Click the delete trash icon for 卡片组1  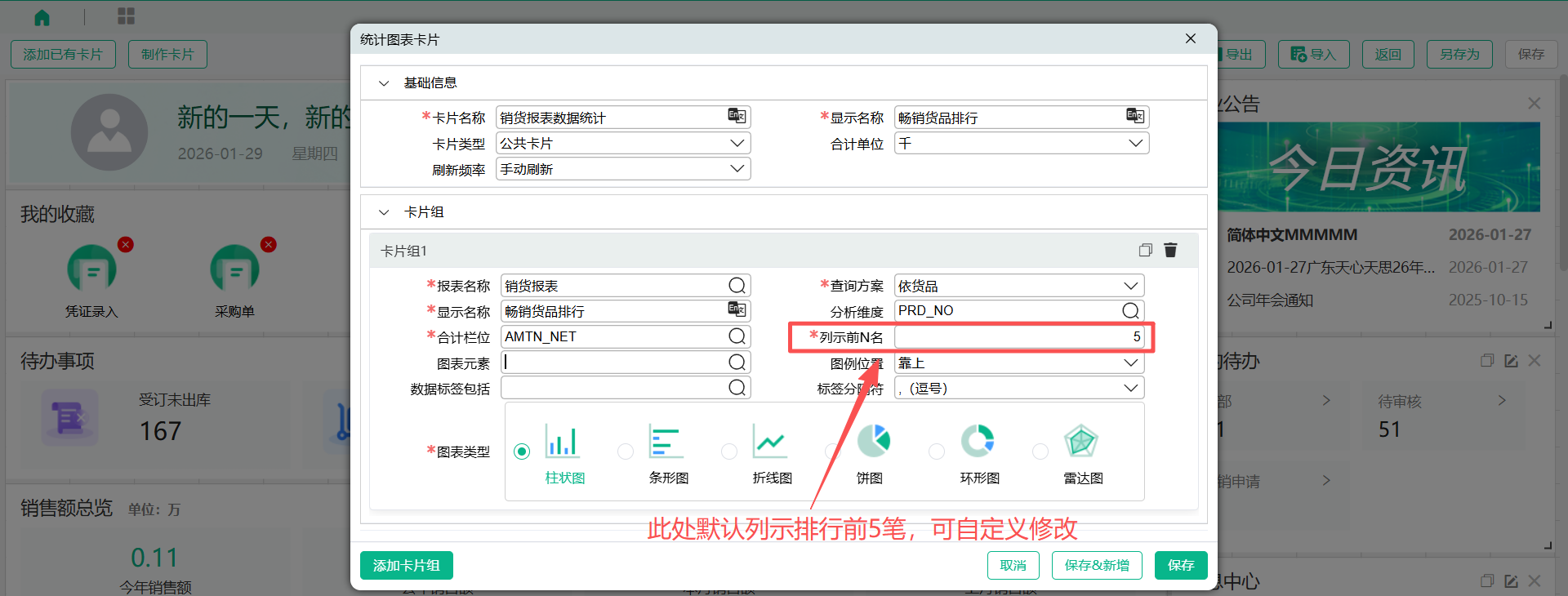[1170, 250]
